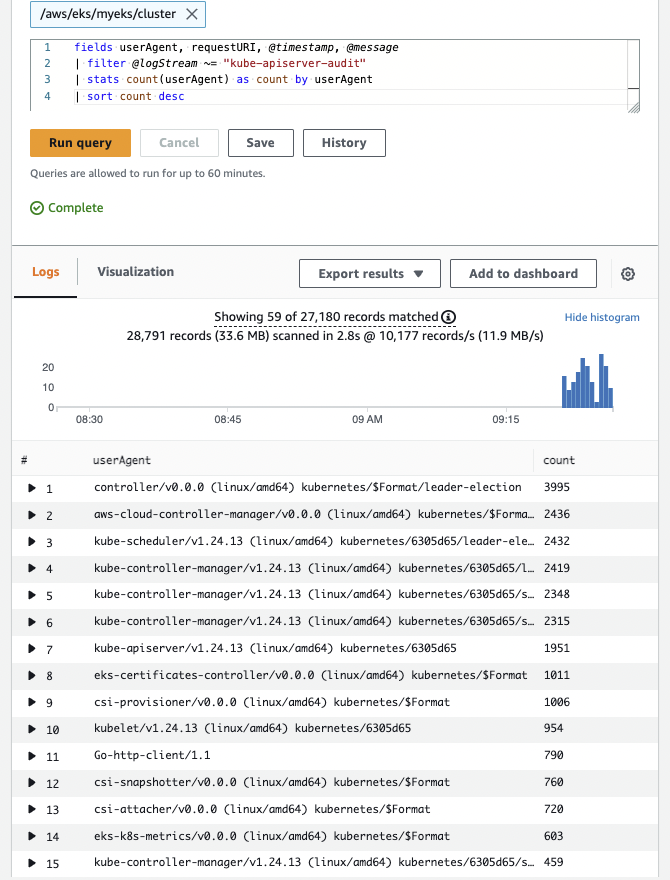Expand row 8 eks-certificates-controller
670x880 pixels.
click(x=32, y=676)
